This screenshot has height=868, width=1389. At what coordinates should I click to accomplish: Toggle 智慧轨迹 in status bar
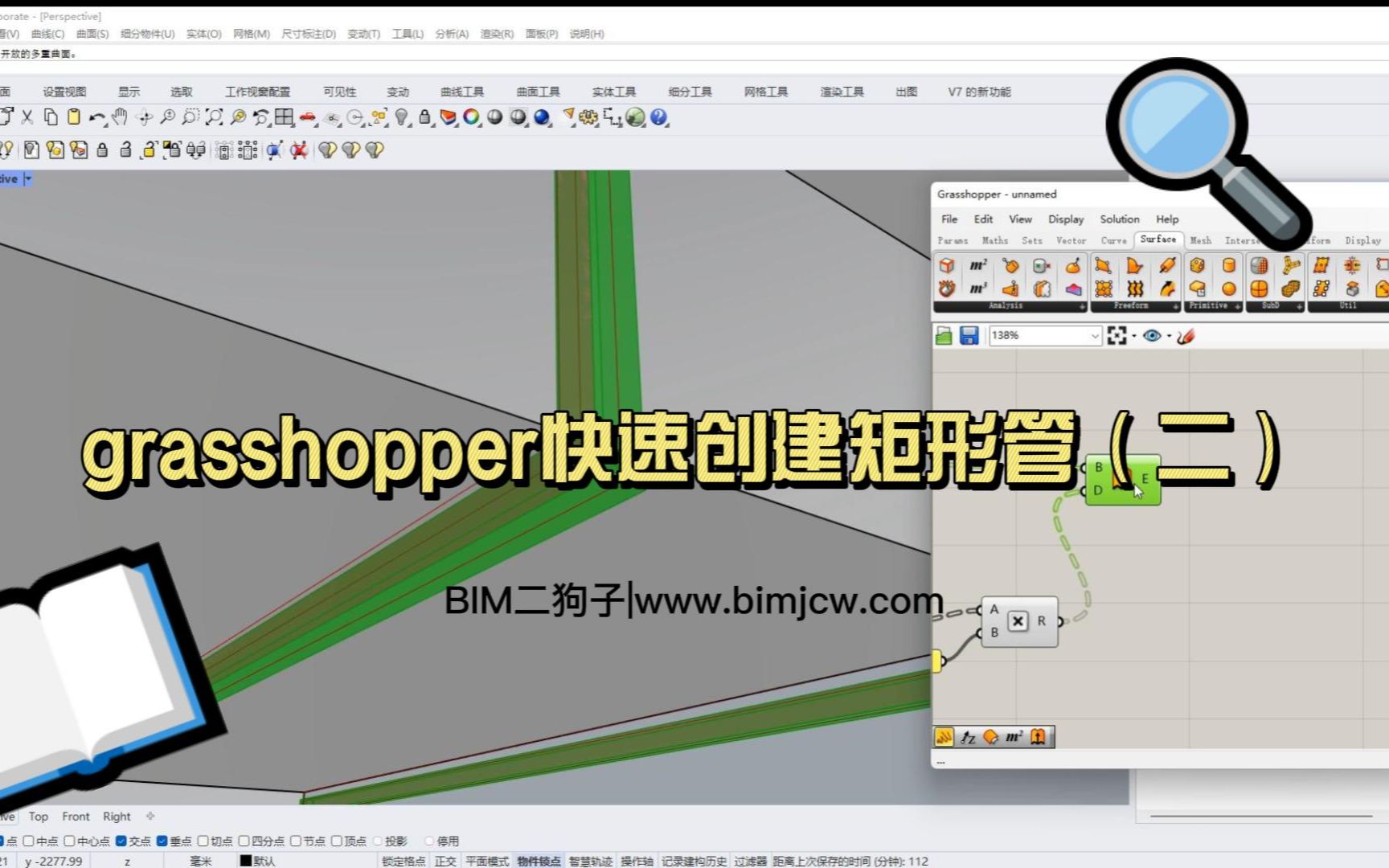pyautogui.click(x=591, y=861)
